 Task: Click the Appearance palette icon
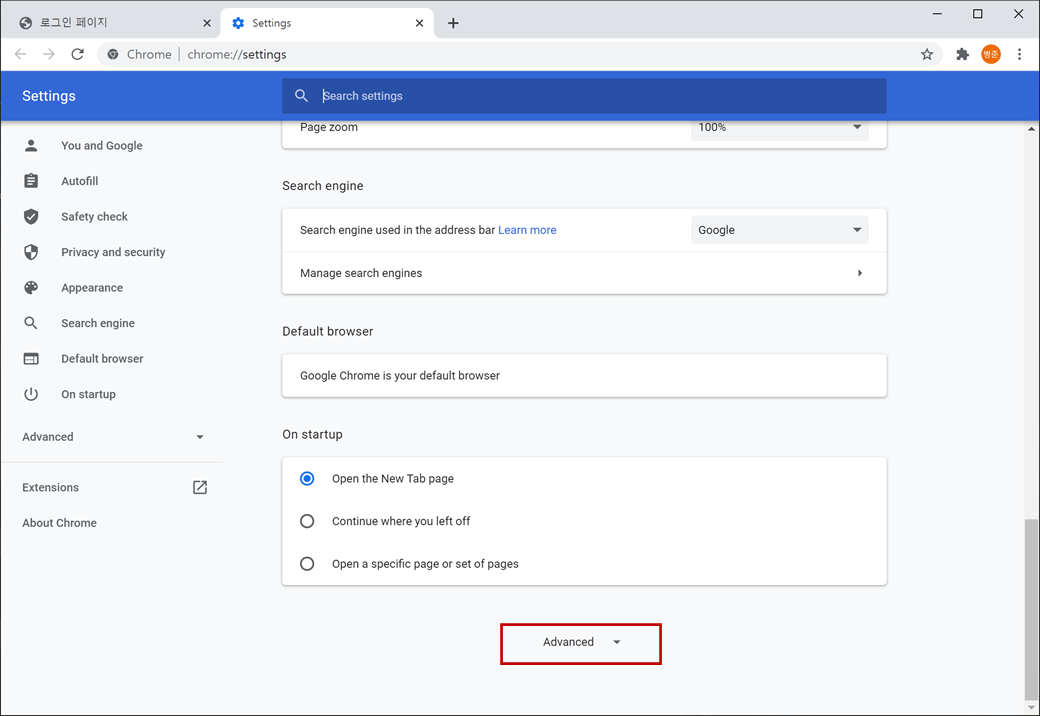[31, 288]
